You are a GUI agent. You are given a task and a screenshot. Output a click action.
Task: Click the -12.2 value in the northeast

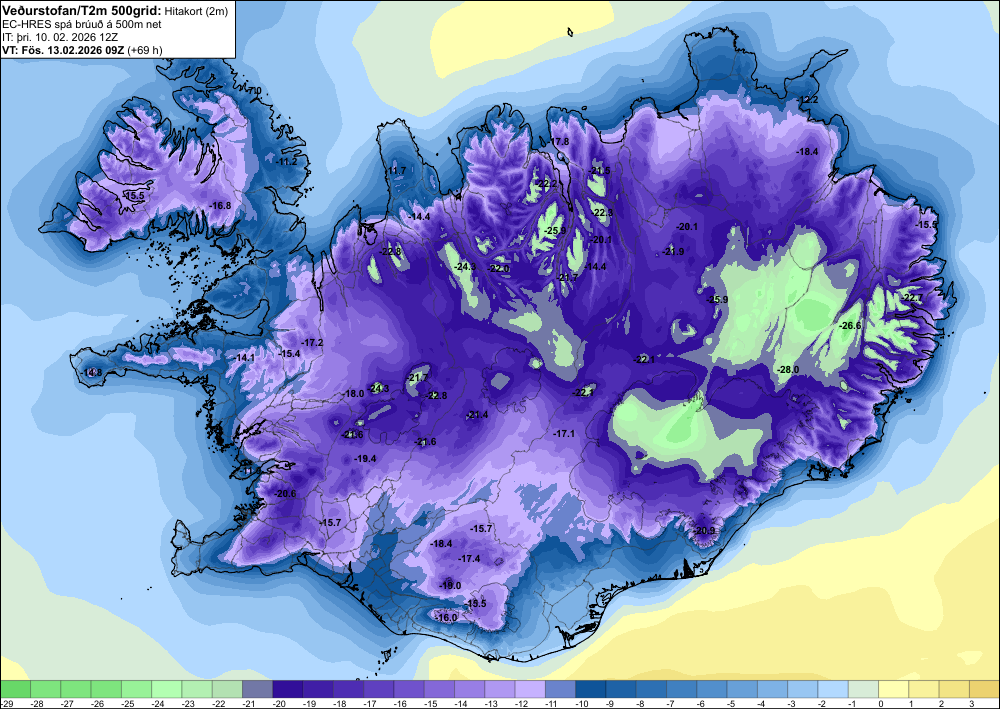pyautogui.click(x=807, y=100)
